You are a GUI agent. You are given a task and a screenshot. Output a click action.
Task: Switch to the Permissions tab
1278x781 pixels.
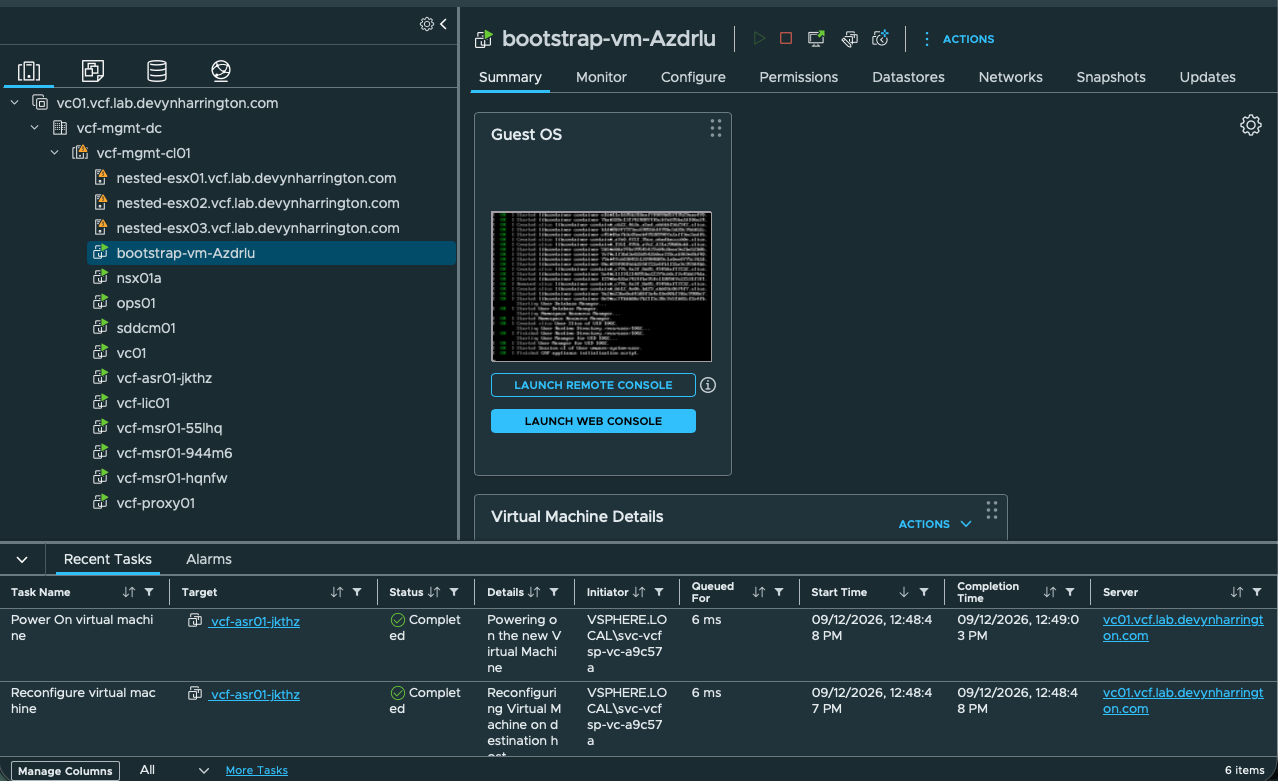coord(799,77)
